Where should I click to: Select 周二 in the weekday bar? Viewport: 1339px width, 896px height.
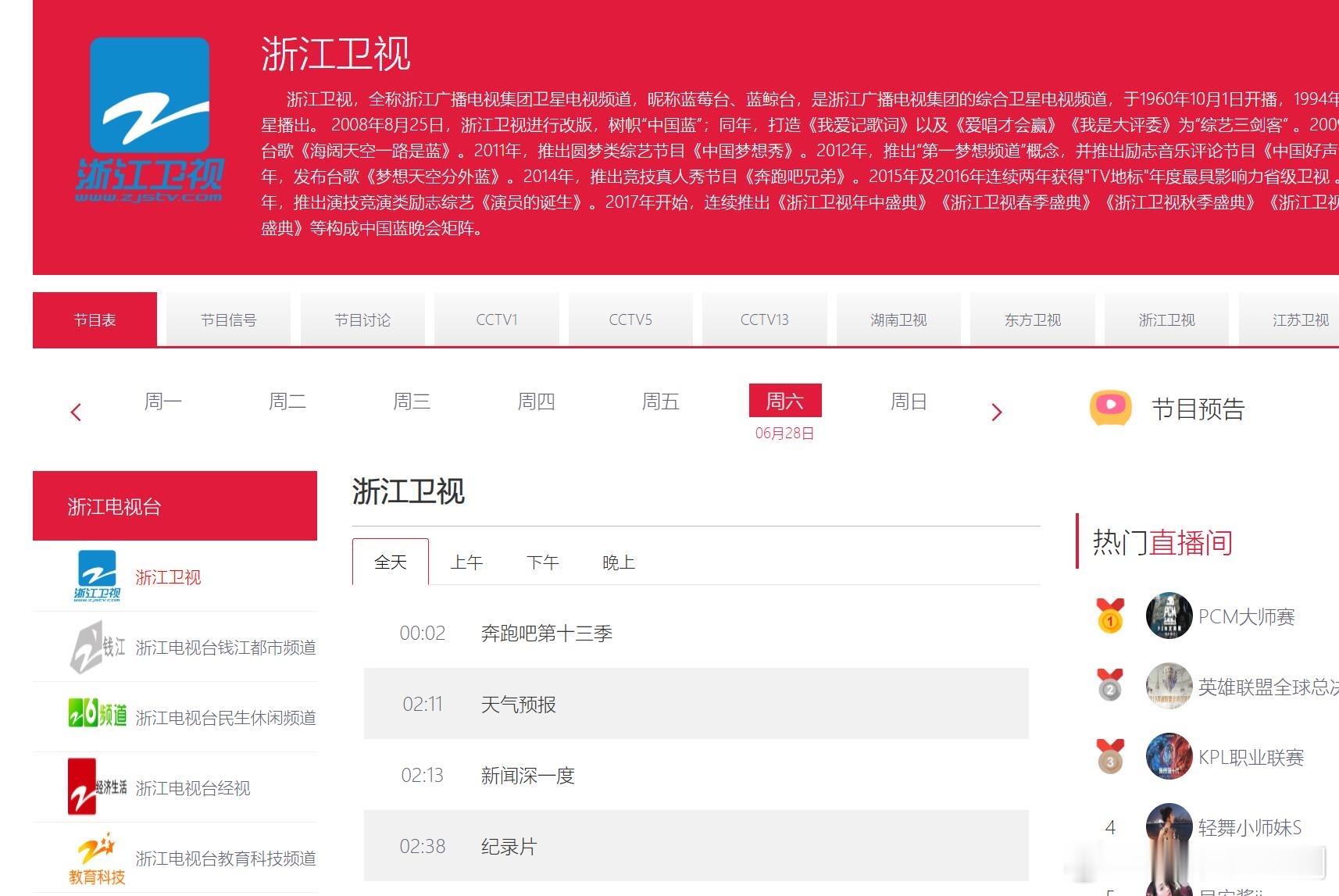(x=287, y=402)
